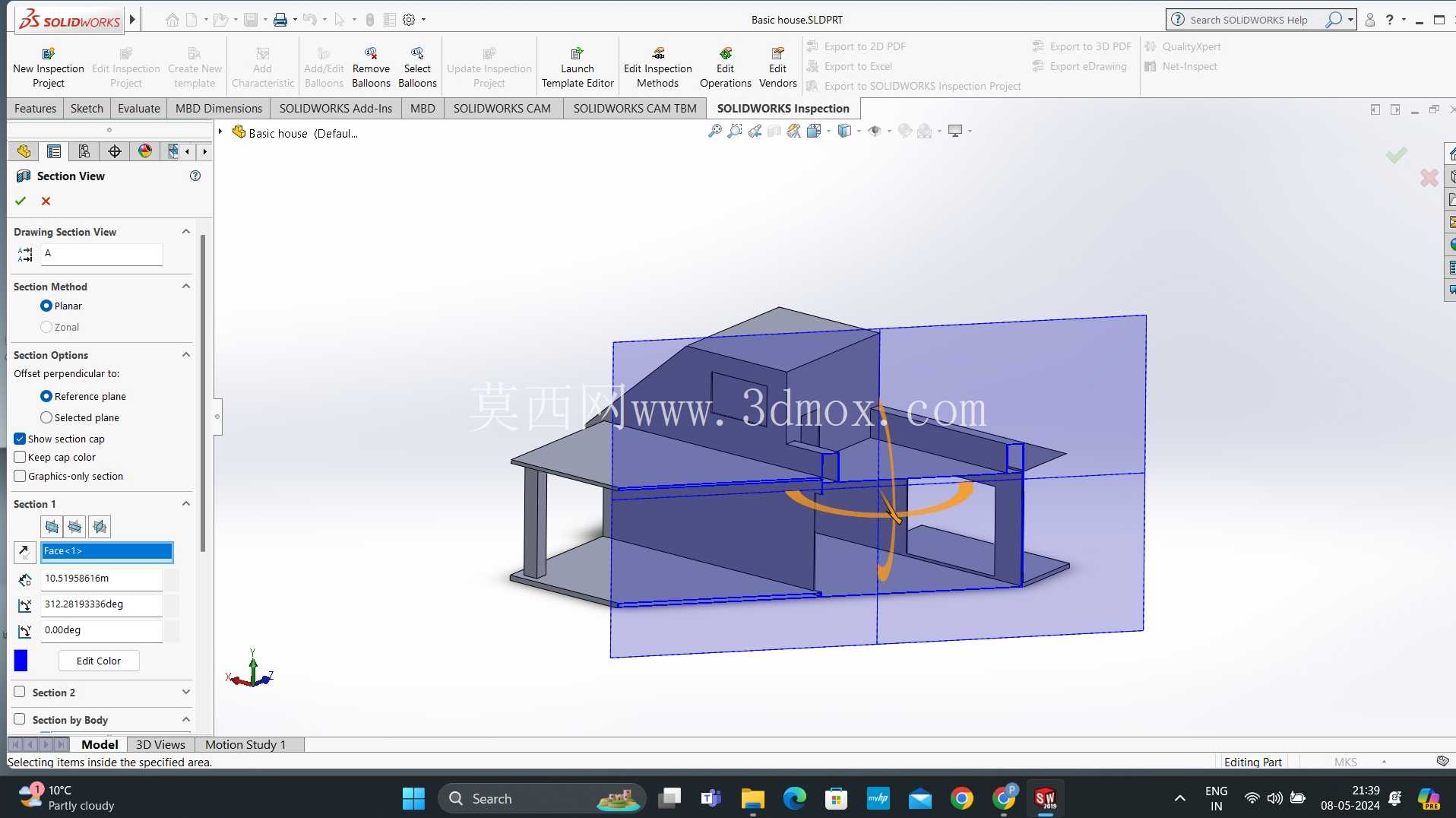
Task: Open ConfigurationManager tab icon
Action: [84, 151]
